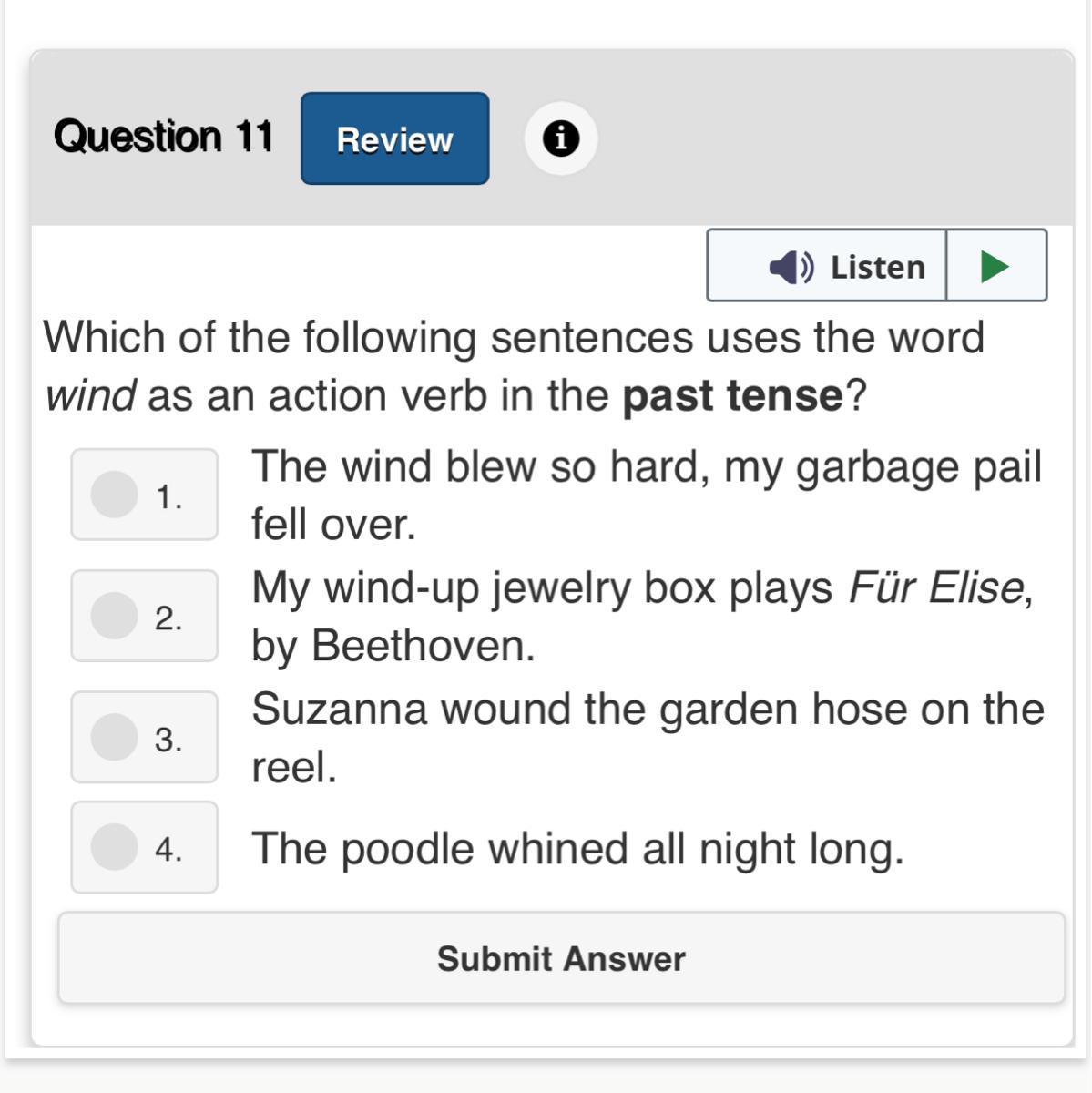This screenshot has width=1092, height=1093.
Task: Choose radio button for option 2
Action: [x=115, y=616]
